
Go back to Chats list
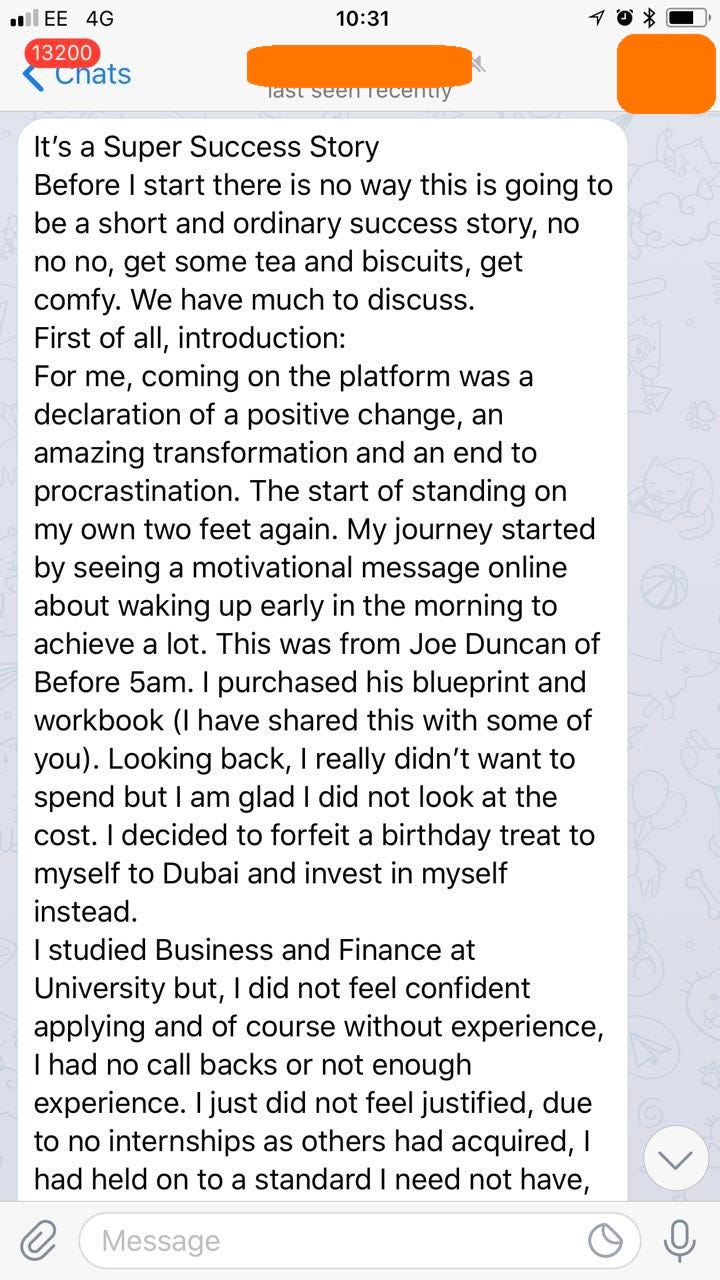point(92,76)
